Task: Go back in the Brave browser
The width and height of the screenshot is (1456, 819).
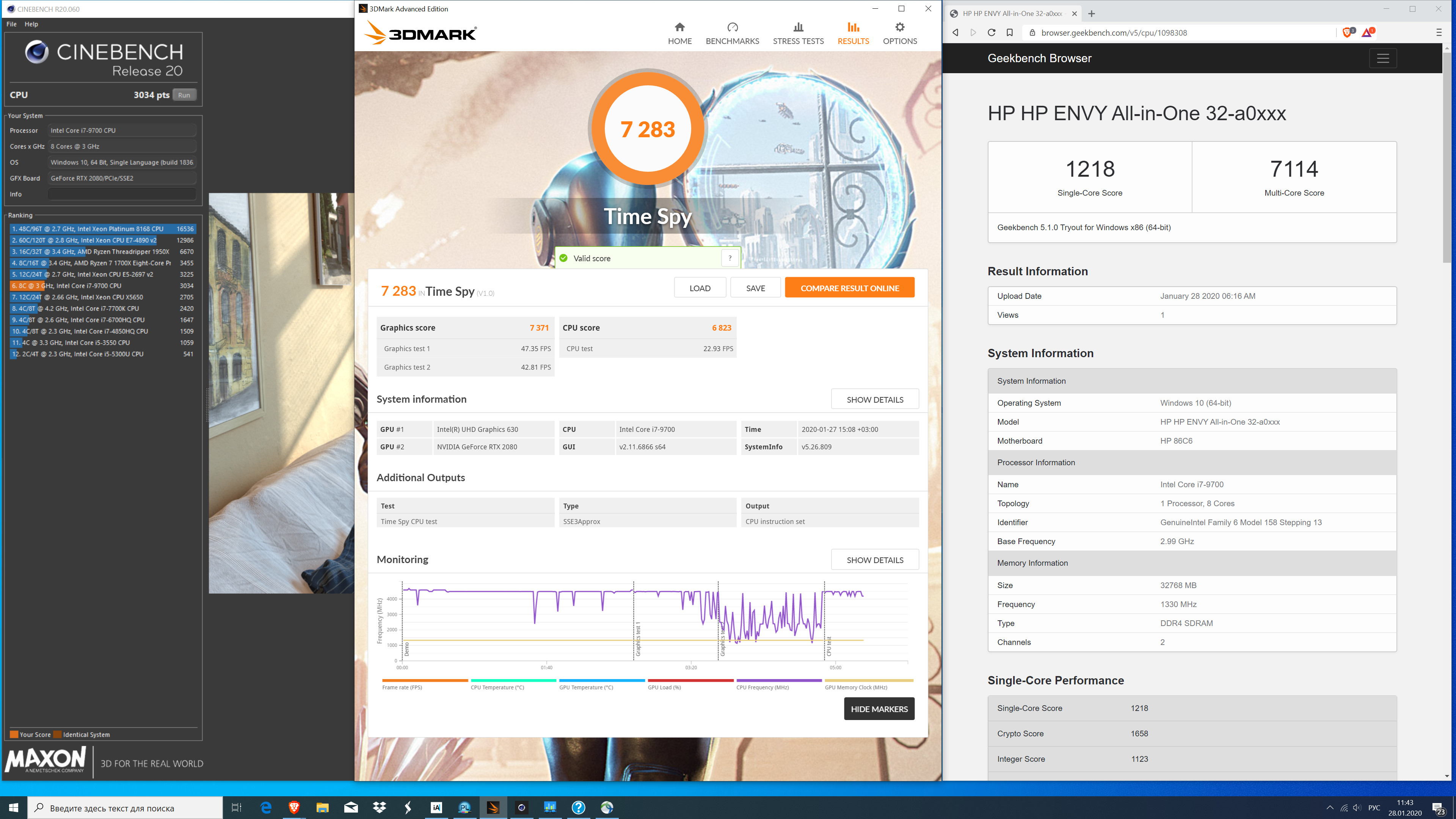Action: pos(955,33)
